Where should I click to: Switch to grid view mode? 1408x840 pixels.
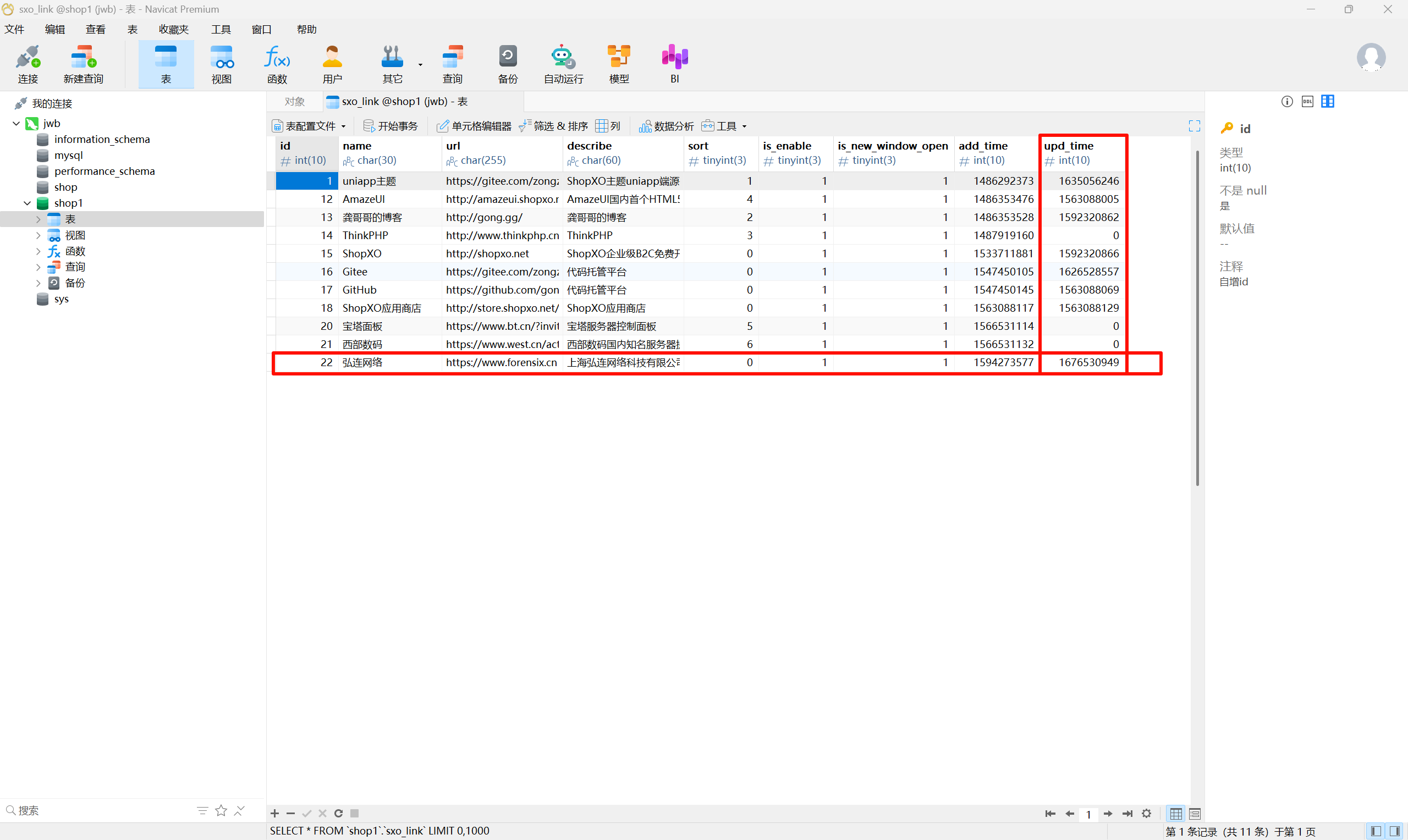pyautogui.click(x=1176, y=814)
